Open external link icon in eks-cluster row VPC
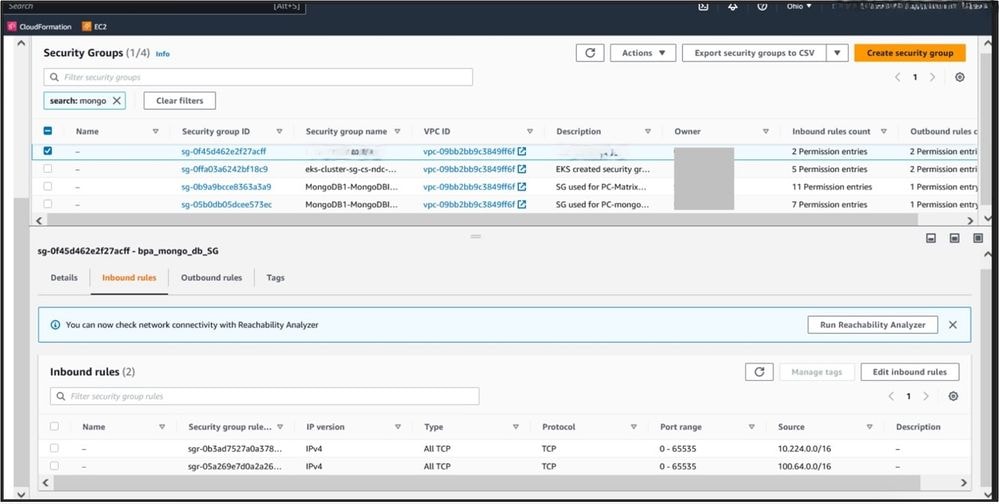This screenshot has width=999, height=504. pyautogui.click(x=522, y=169)
